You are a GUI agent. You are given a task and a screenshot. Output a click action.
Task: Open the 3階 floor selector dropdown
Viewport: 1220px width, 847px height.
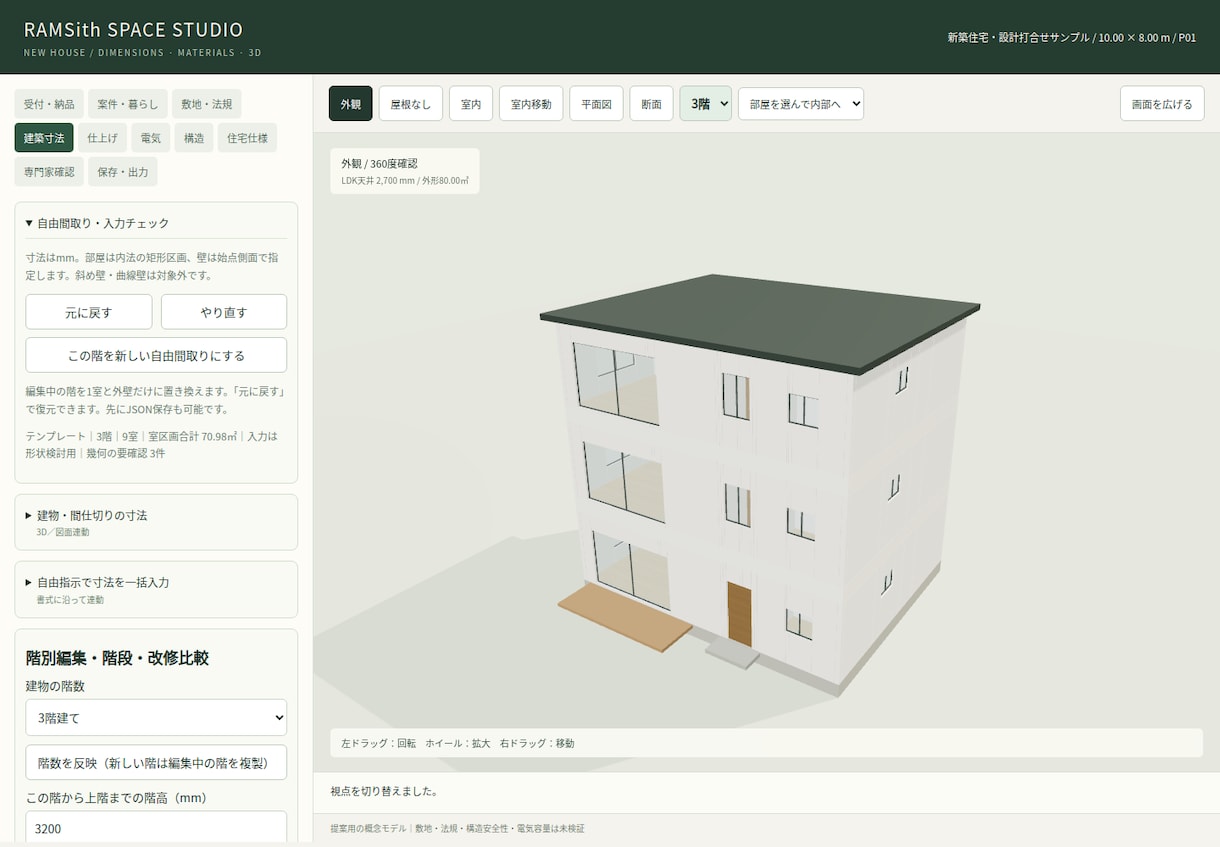click(706, 104)
